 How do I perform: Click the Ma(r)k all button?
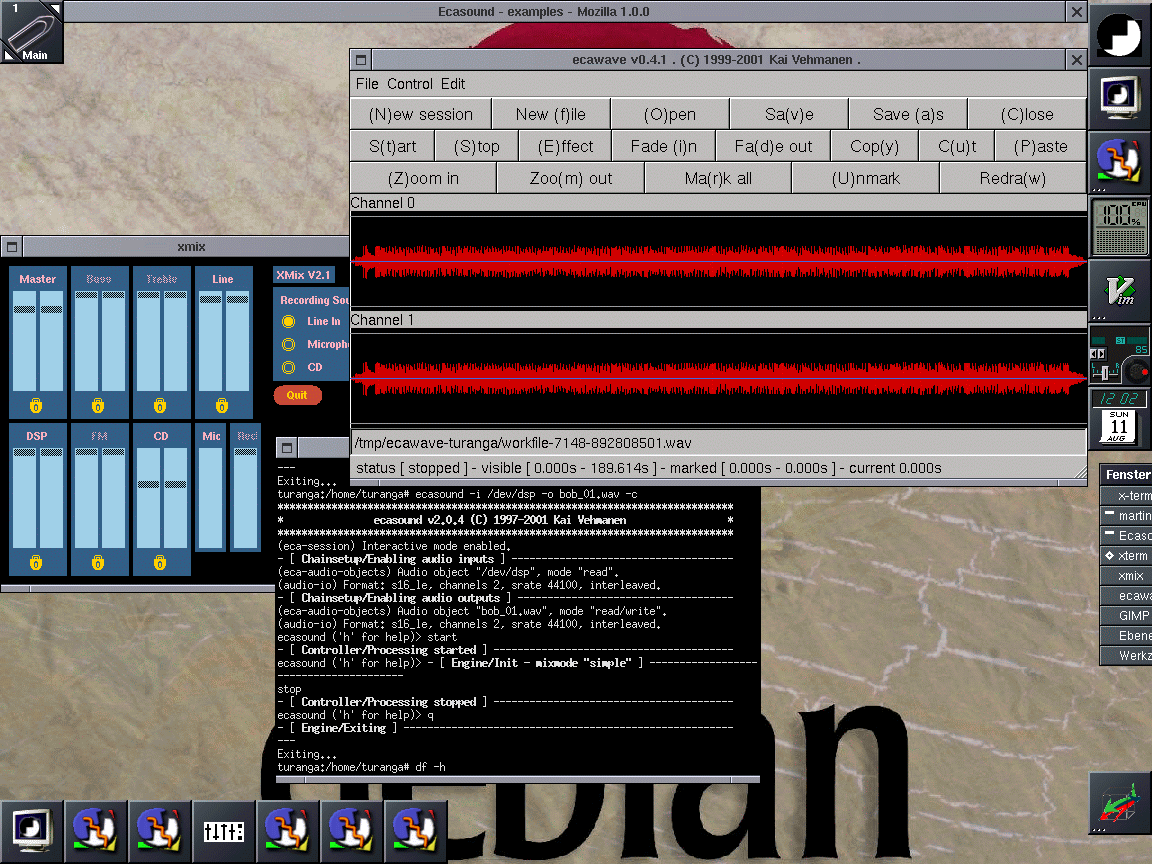(x=718, y=179)
